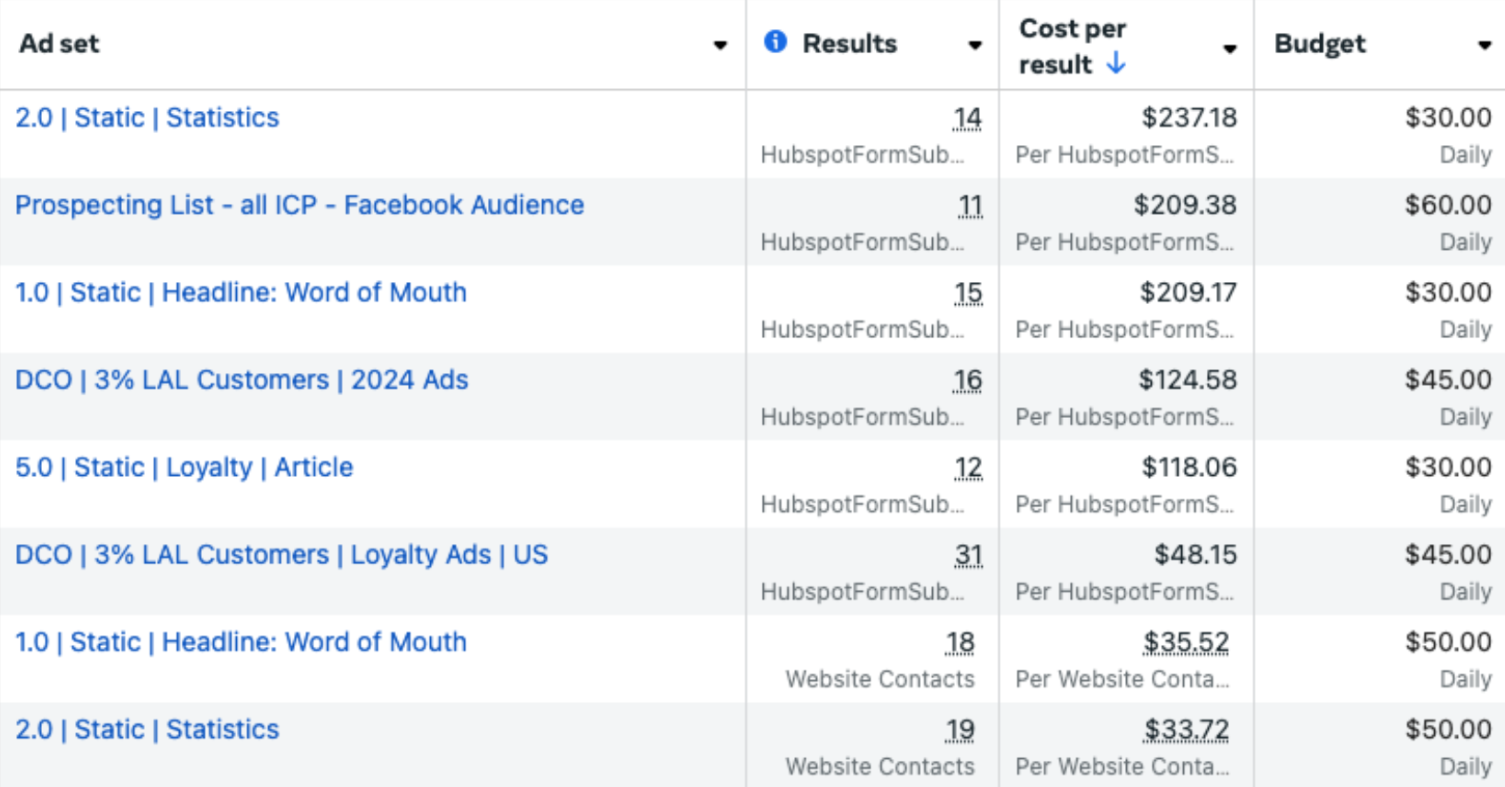This screenshot has height=787, width=1505.
Task: Click the underlined $33.72 cost per result
Action: [x=1187, y=730]
